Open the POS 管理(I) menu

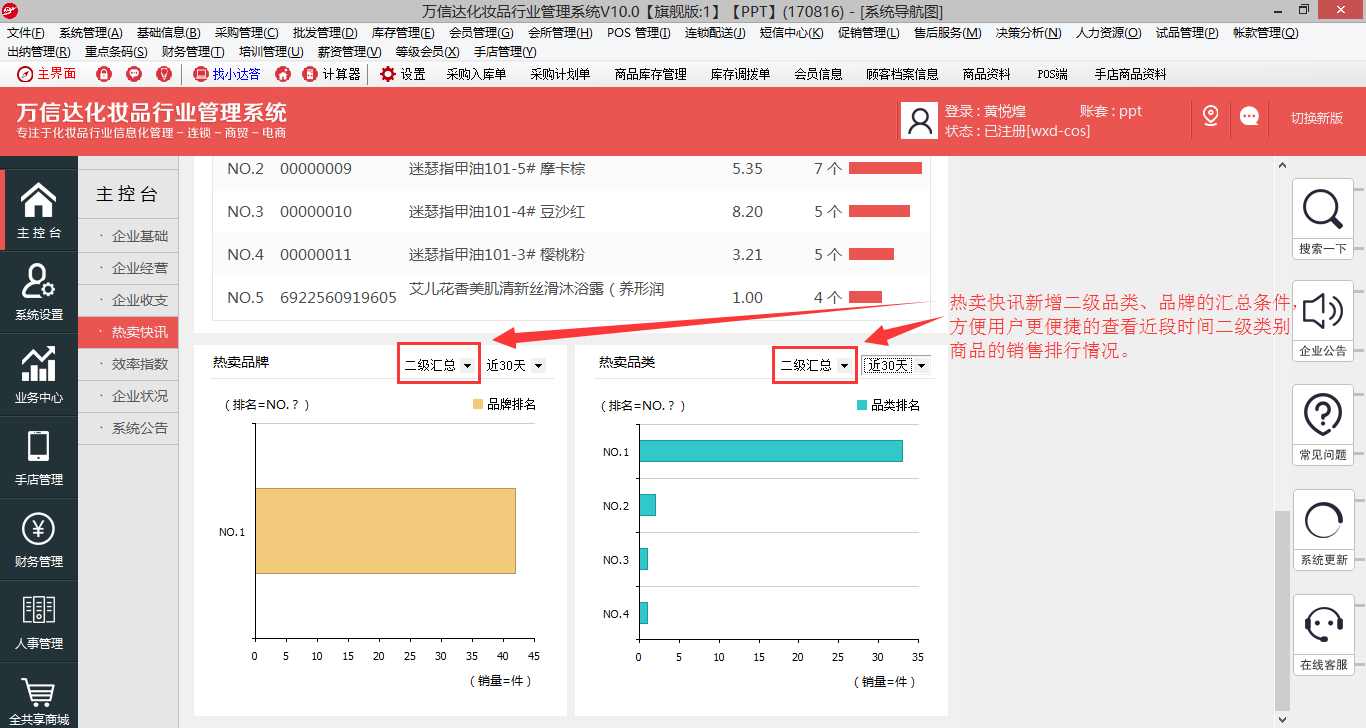point(639,33)
